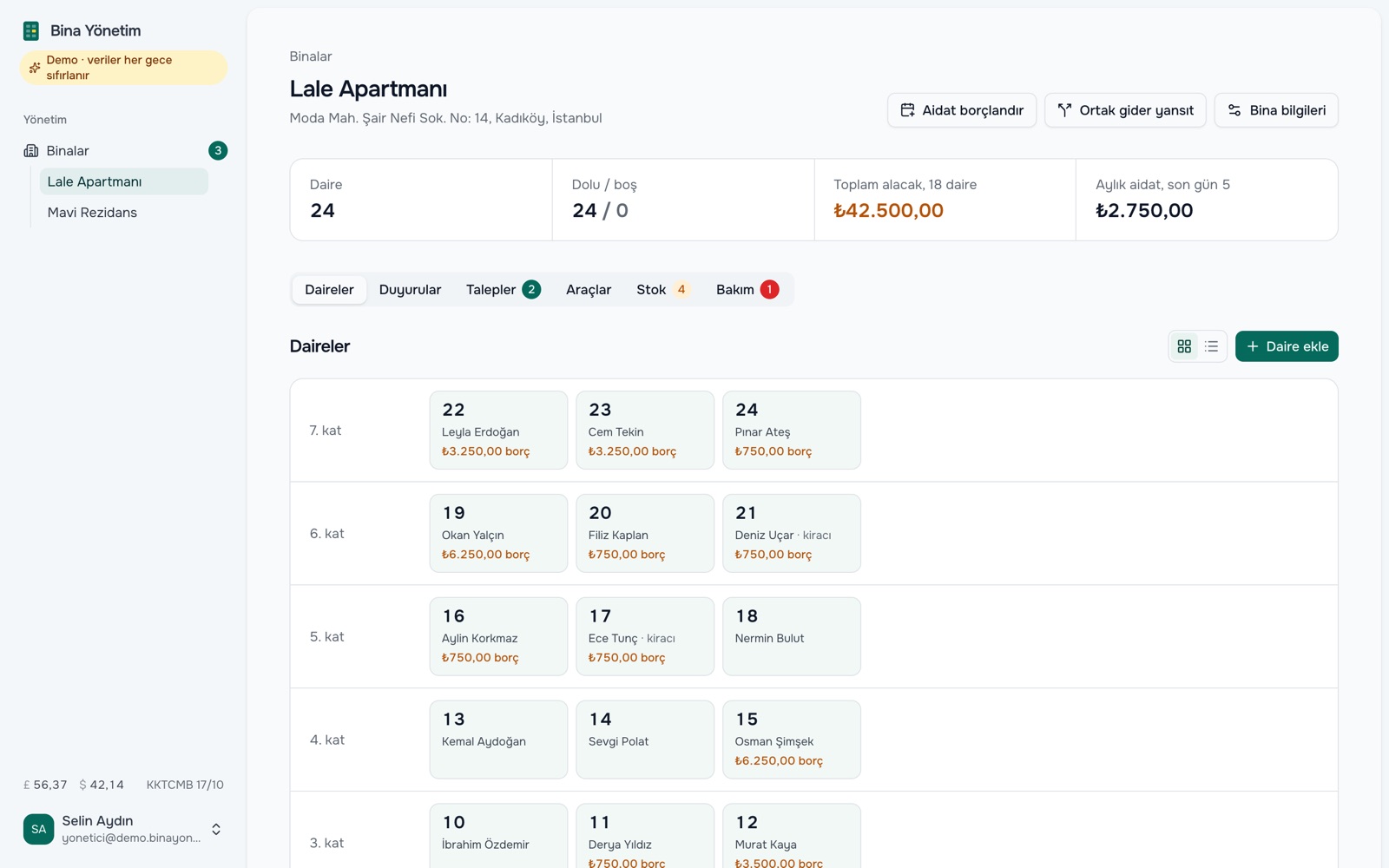Viewport: 1389px width, 868px height.
Task: Open apartment 24 Pınar Ateş card
Action: (x=792, y=431)
